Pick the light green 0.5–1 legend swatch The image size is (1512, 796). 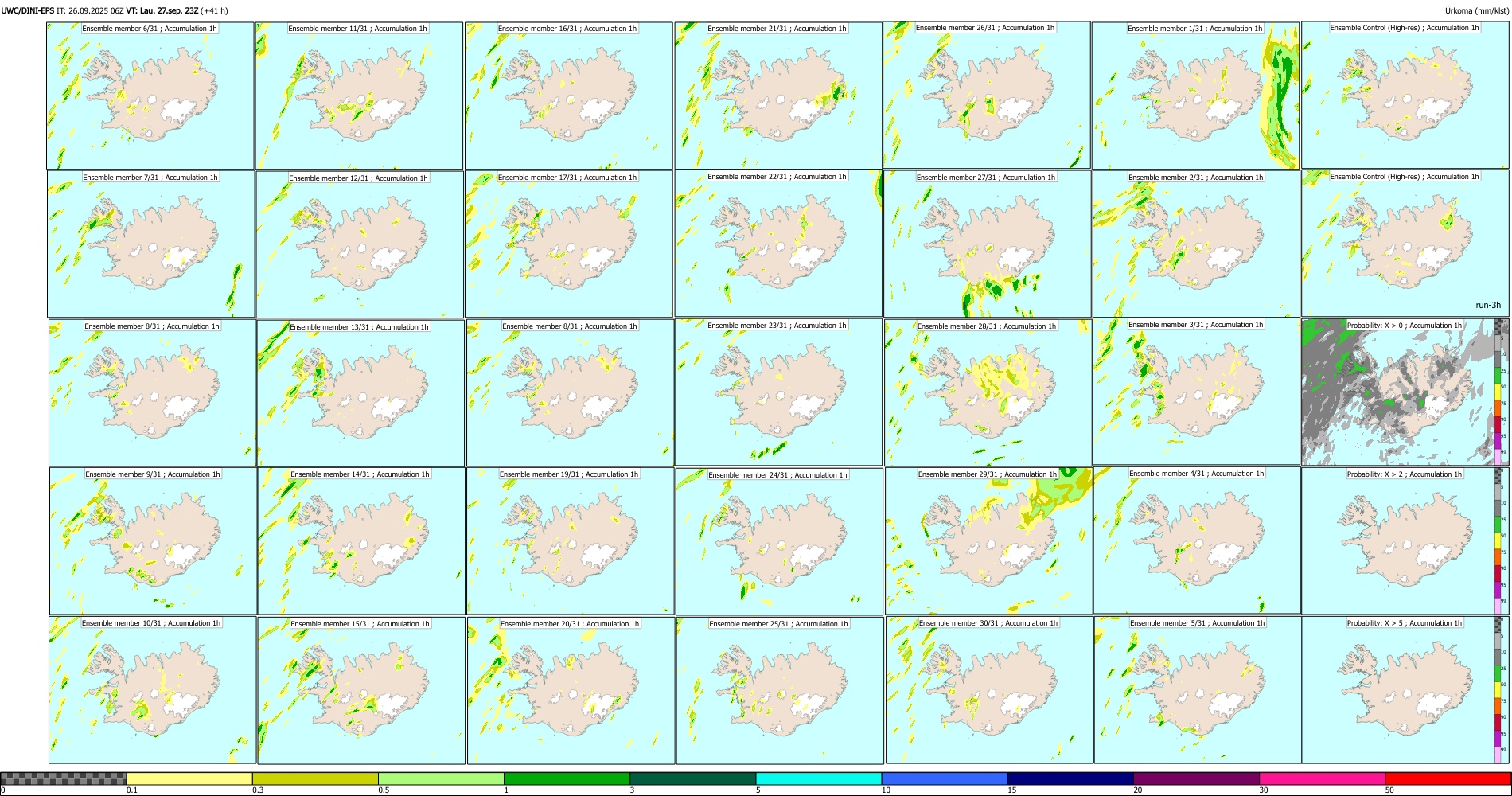(441, 778)
